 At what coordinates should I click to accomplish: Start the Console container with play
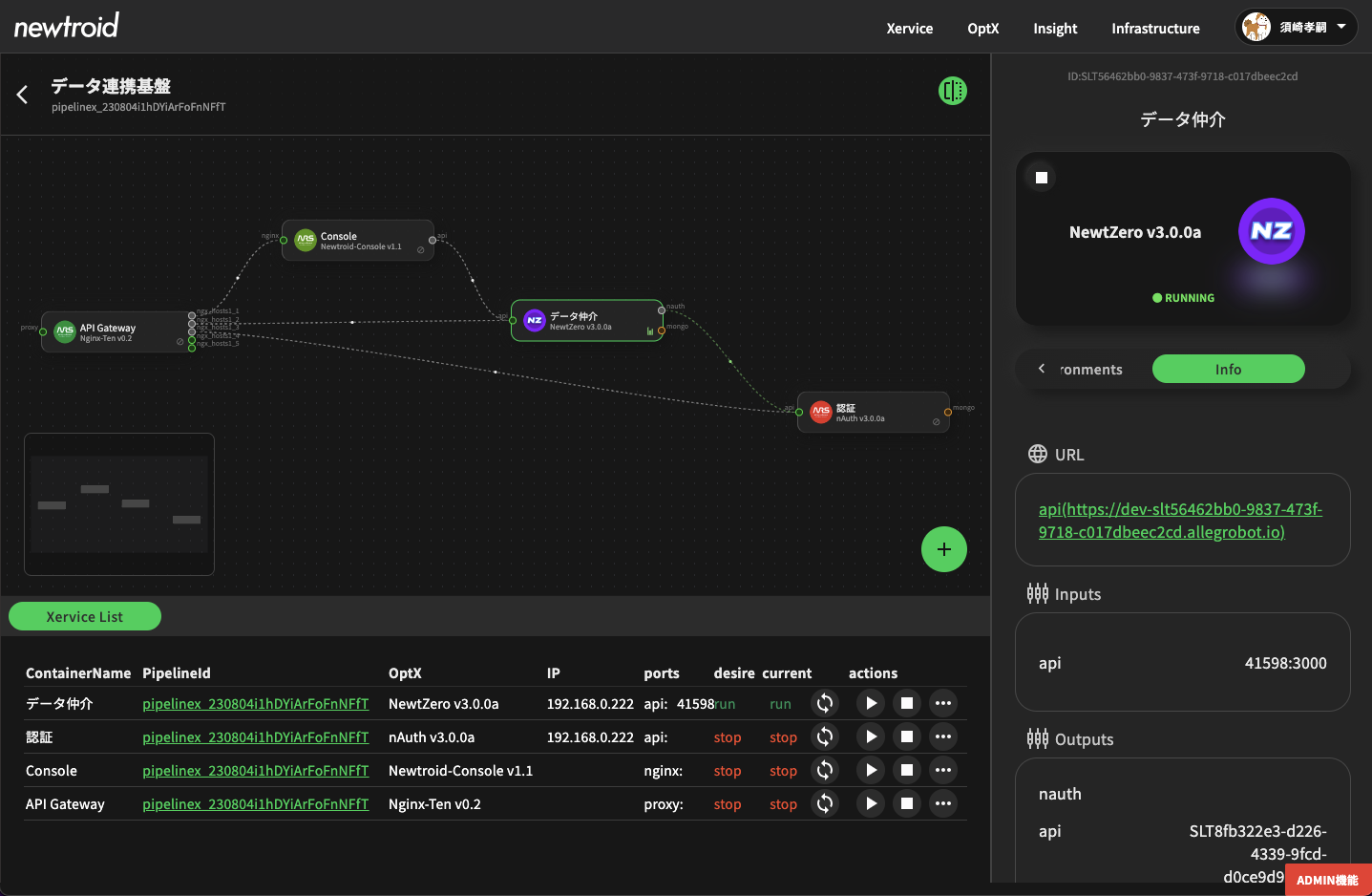click(871, 770)
